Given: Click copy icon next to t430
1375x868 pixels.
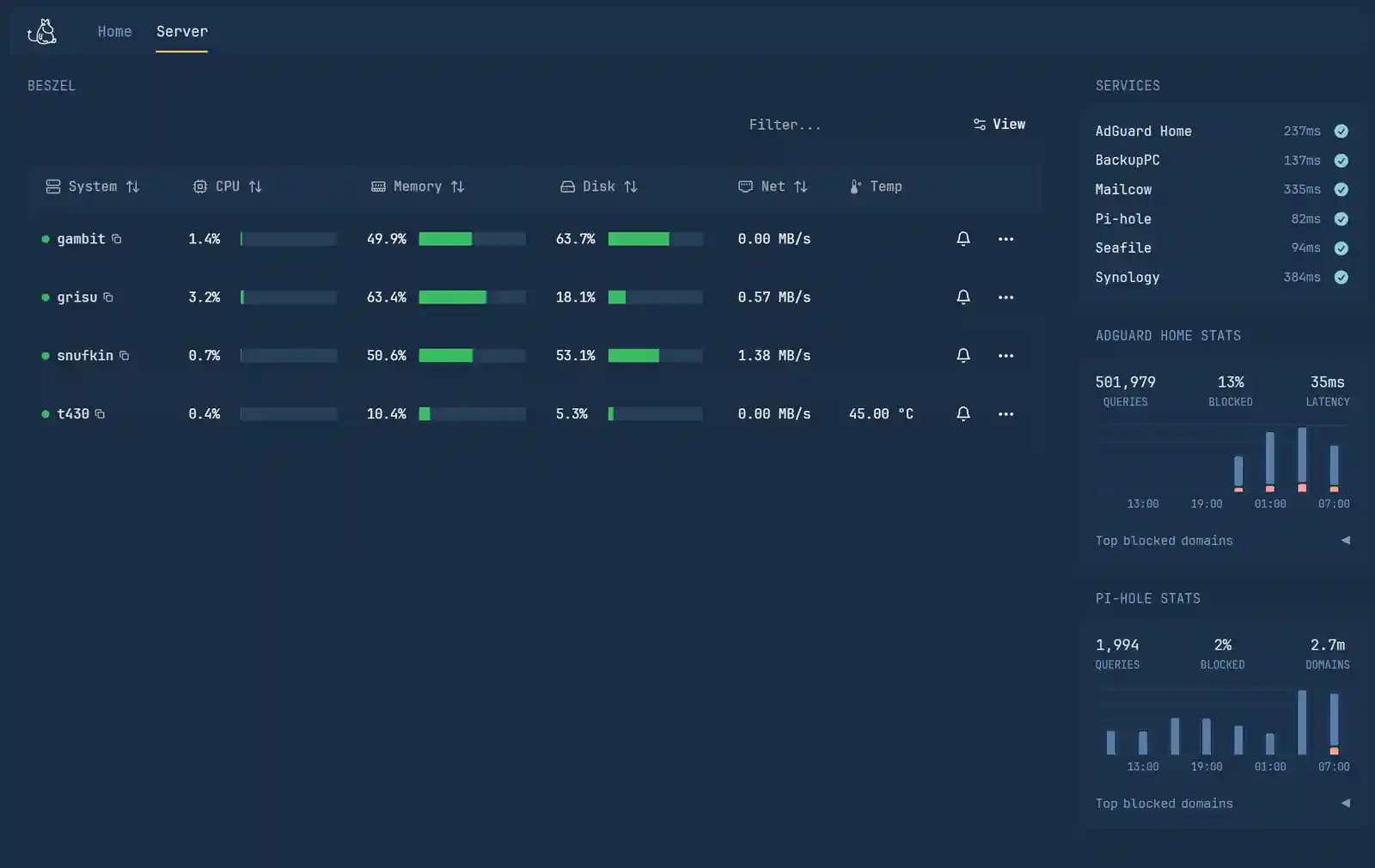Looking at the screenshot, I should coord(100,414).
